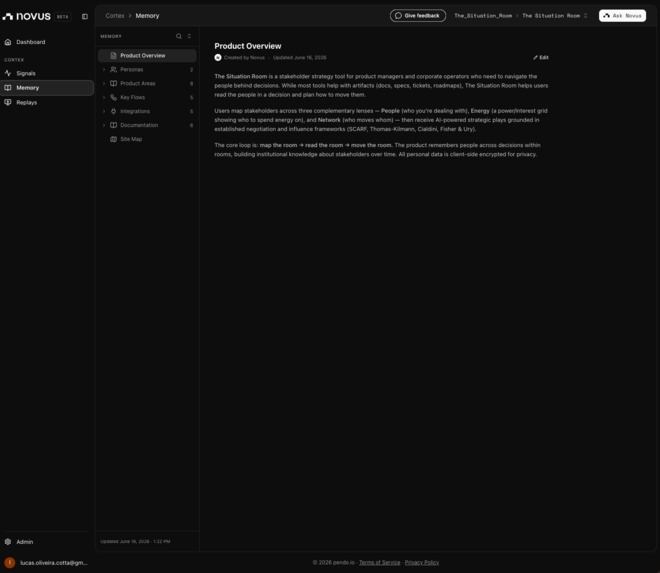Click the Product Overview document icon
The width and height of the screenshot is (660, 573).
[113, 56]
